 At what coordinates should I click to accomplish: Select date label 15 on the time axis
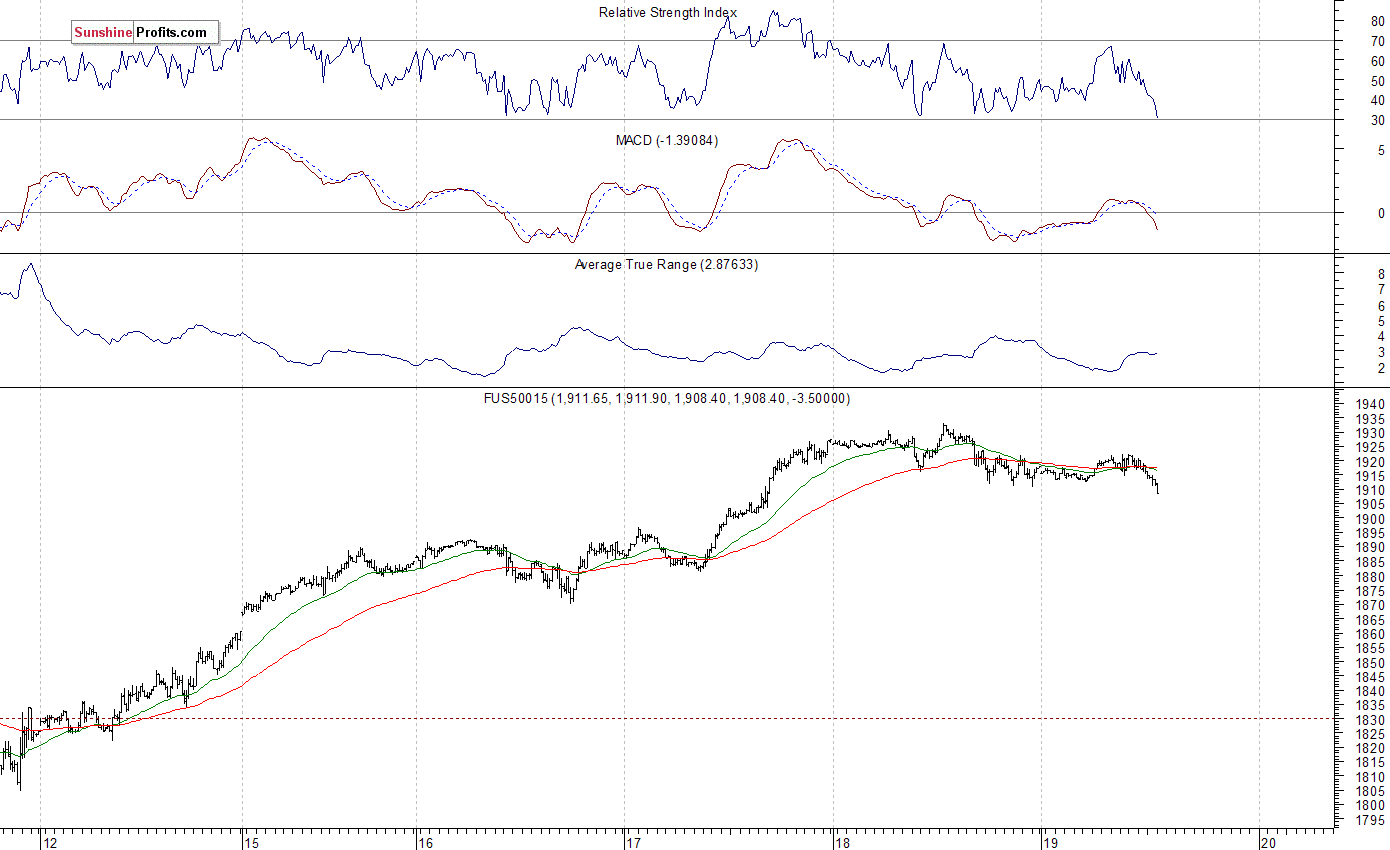[x=254, y=842]
